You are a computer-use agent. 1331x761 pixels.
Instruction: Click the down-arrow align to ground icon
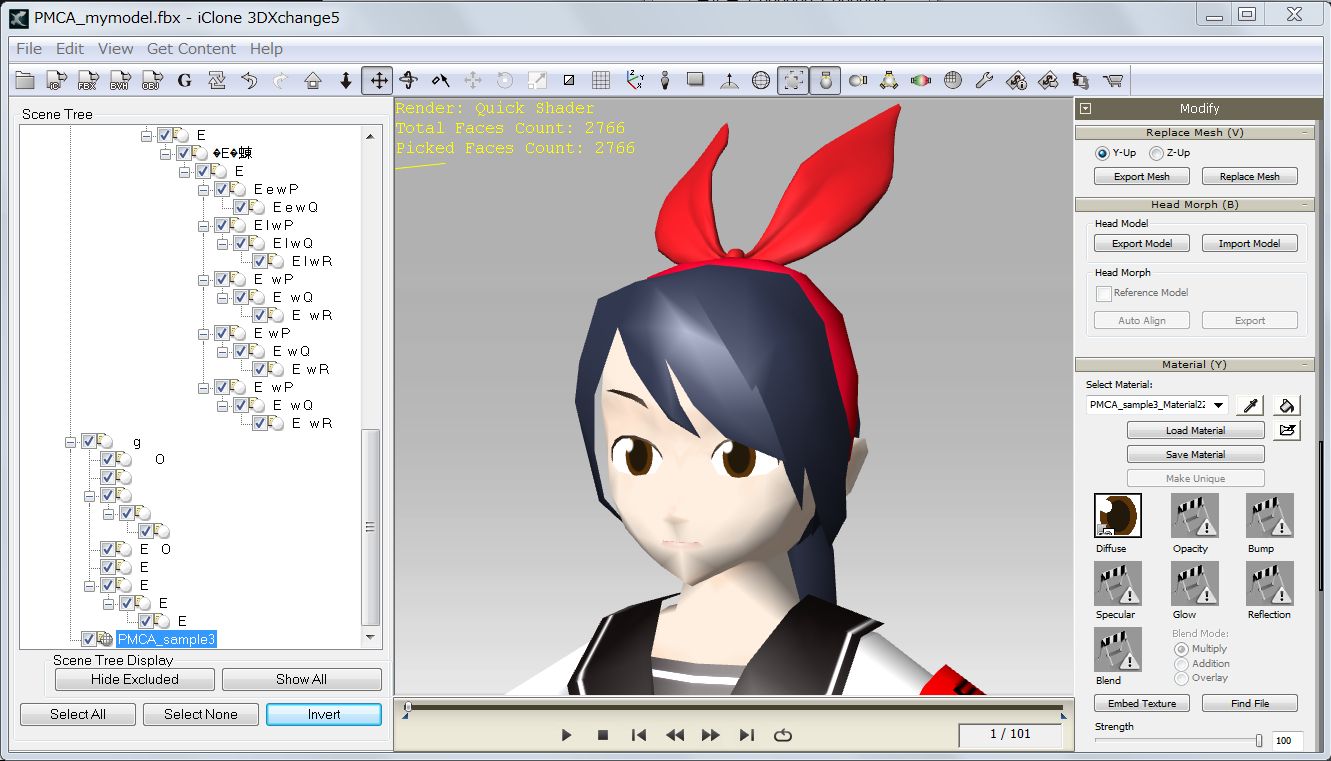(346, 80)
